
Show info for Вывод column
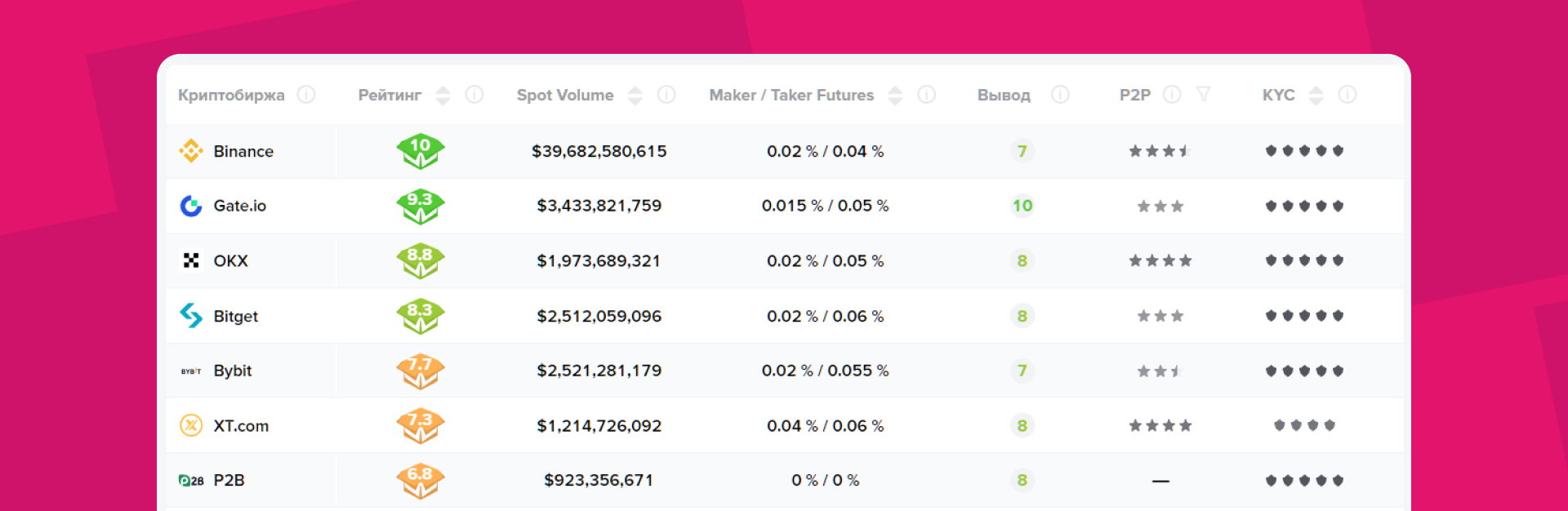tap(1060, 95)
